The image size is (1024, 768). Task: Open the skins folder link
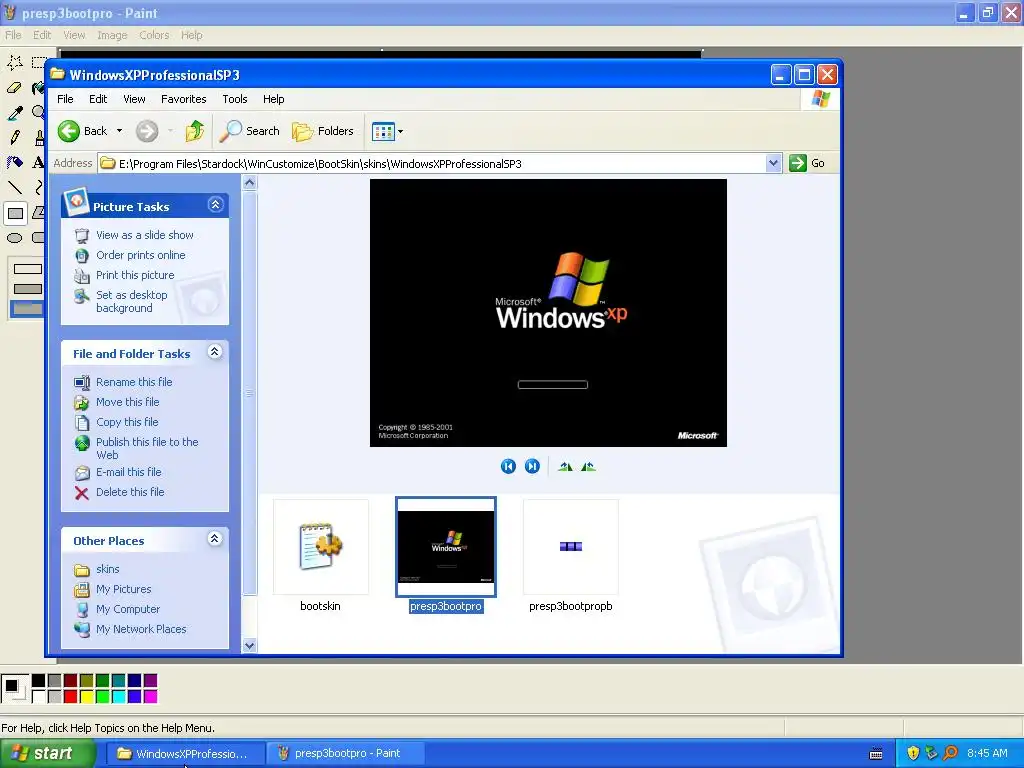(x=108, y=569)
